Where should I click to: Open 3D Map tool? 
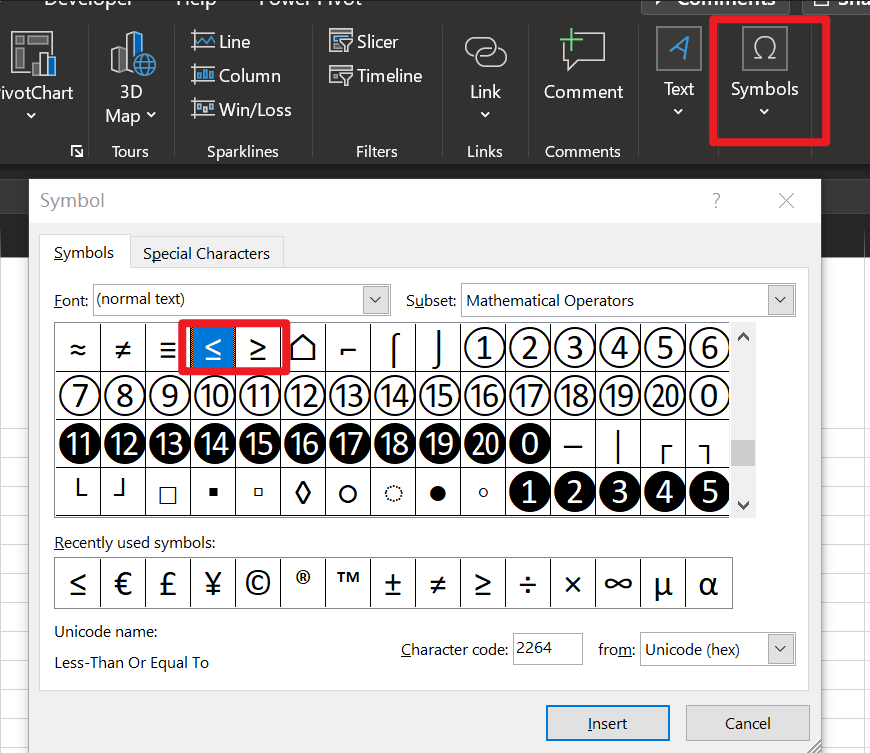click(x=131, y=78)
